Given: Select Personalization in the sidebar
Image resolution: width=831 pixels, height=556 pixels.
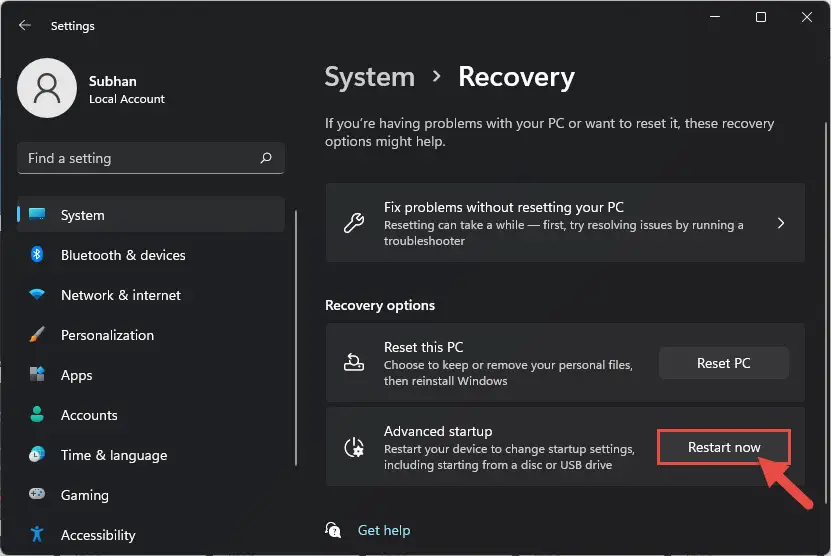Looking at the screenshot, I should (x=151, y=335).
